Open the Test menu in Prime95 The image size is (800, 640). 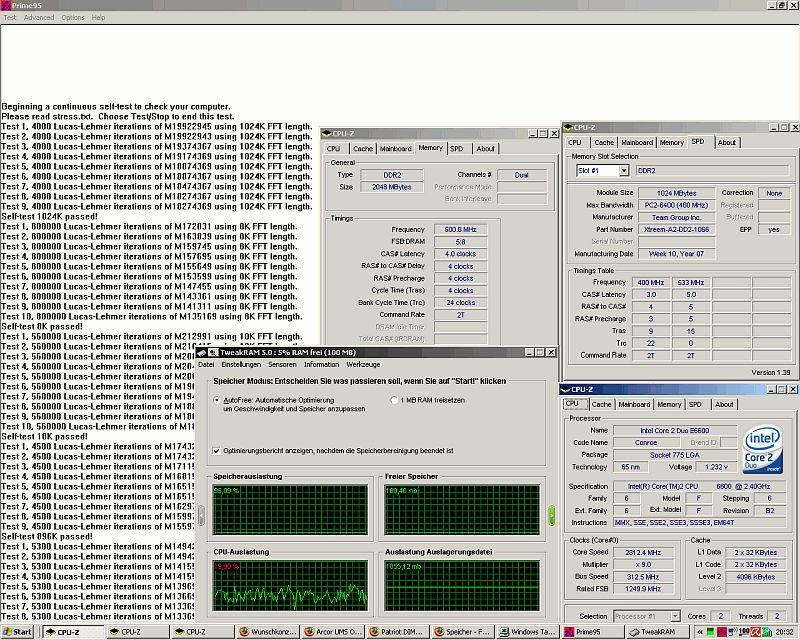pos(10,17)
